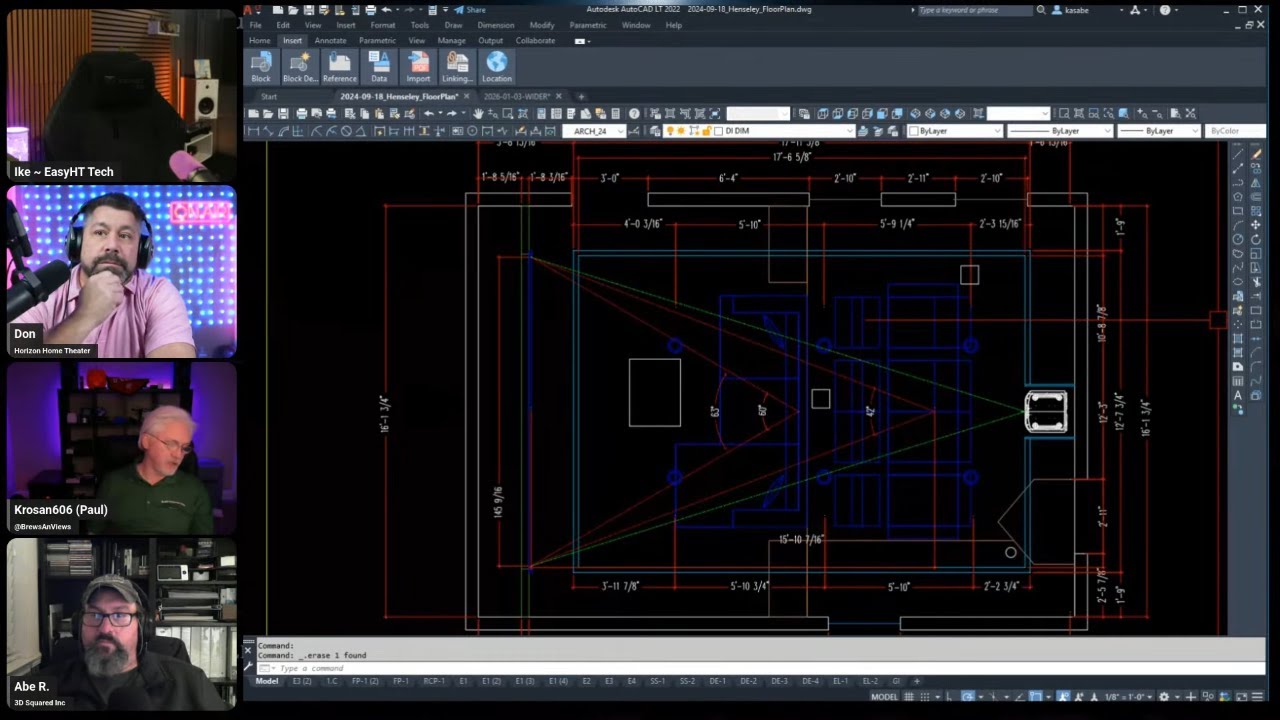Screen dimensions: 1280x720
Task: Click the Save disk icon in the toolbar
Action: pyautogui.click(x=283, y=114)
